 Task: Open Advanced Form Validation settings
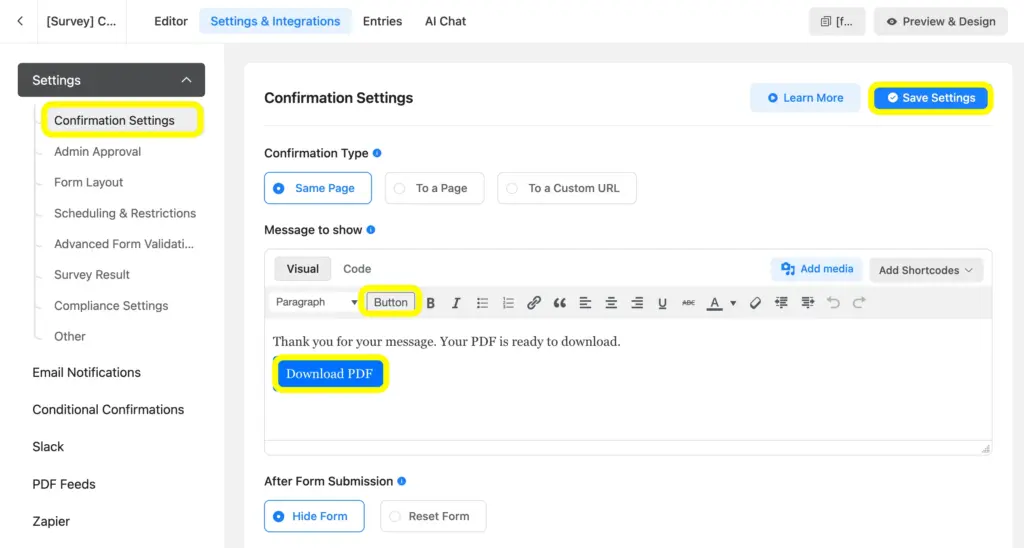click(x=123, y=244)
